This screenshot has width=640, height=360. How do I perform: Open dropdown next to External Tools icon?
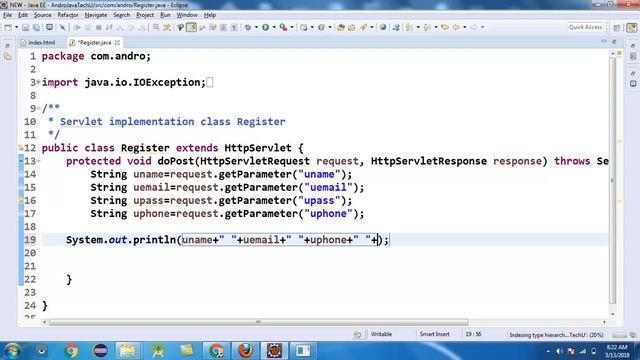click(292, 27)
